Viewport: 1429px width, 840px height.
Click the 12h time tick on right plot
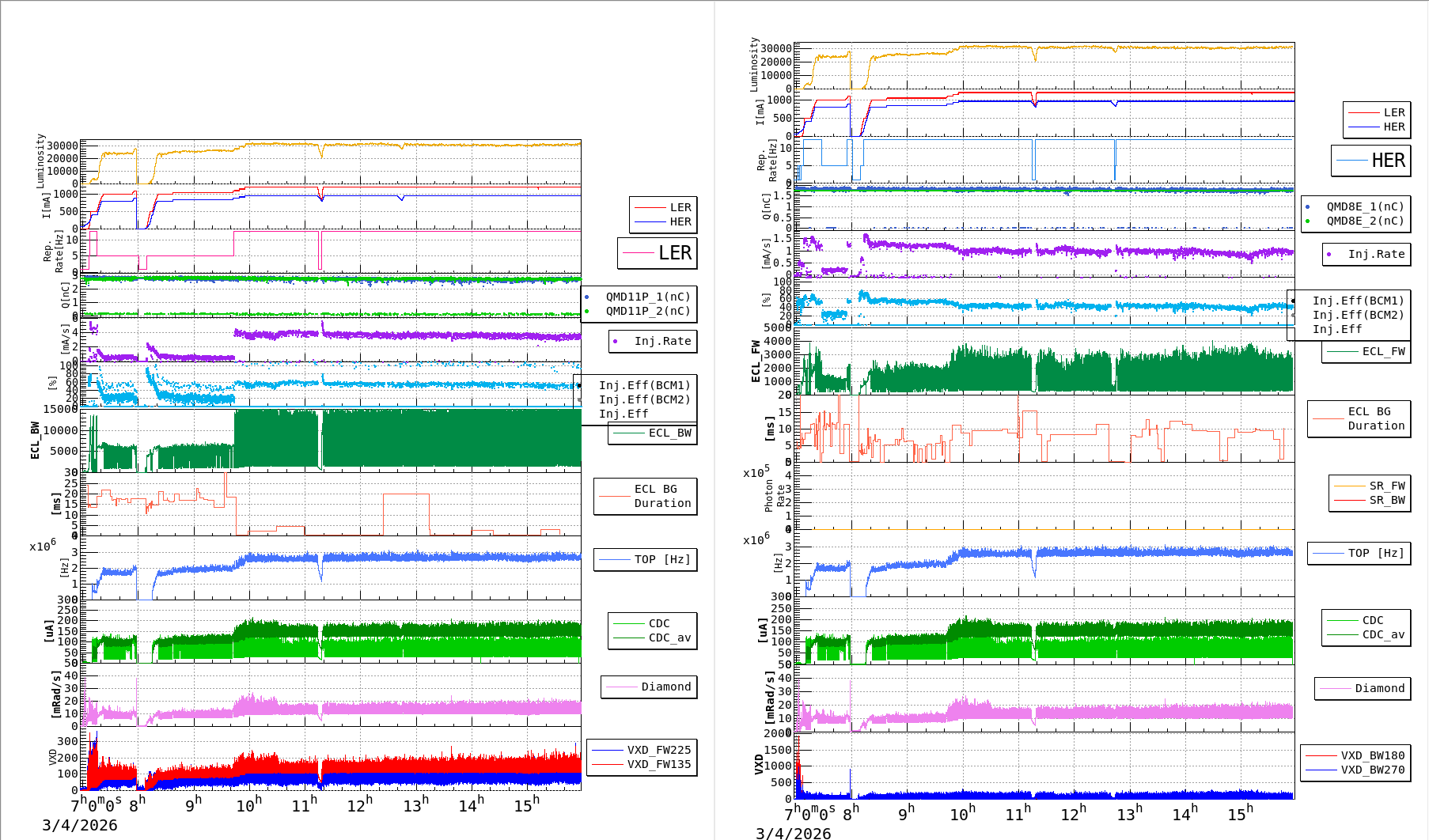[1074, 814]
